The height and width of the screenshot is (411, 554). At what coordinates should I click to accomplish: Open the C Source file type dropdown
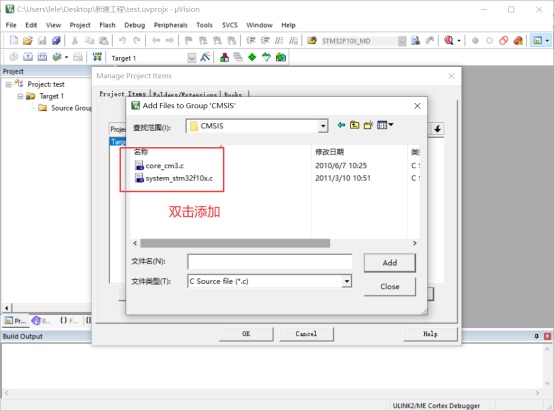[x=347, y=281]
